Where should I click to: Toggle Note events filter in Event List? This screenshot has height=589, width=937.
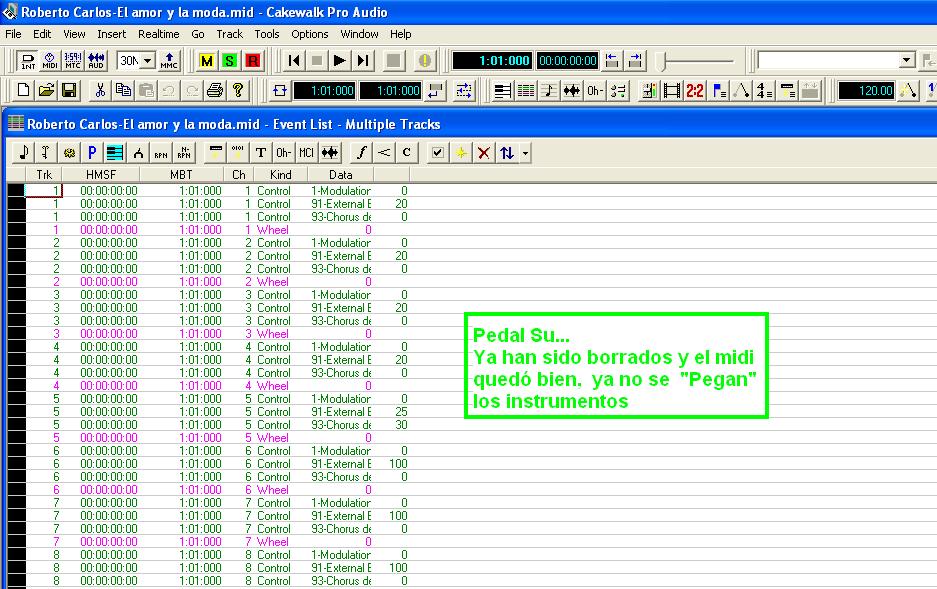(x=23, y=153)
